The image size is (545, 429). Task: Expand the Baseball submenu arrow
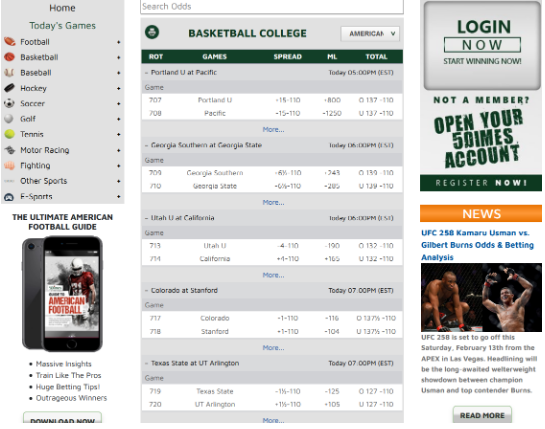tap(119, 73)
